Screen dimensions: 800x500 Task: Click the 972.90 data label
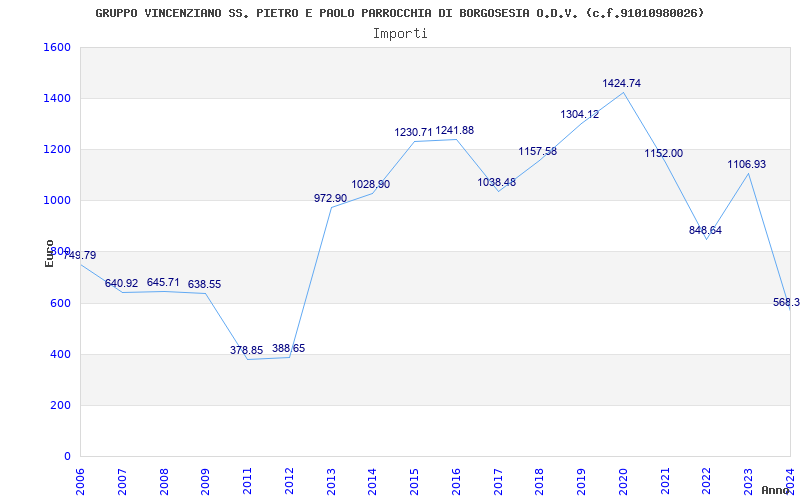tap(330, 198)
